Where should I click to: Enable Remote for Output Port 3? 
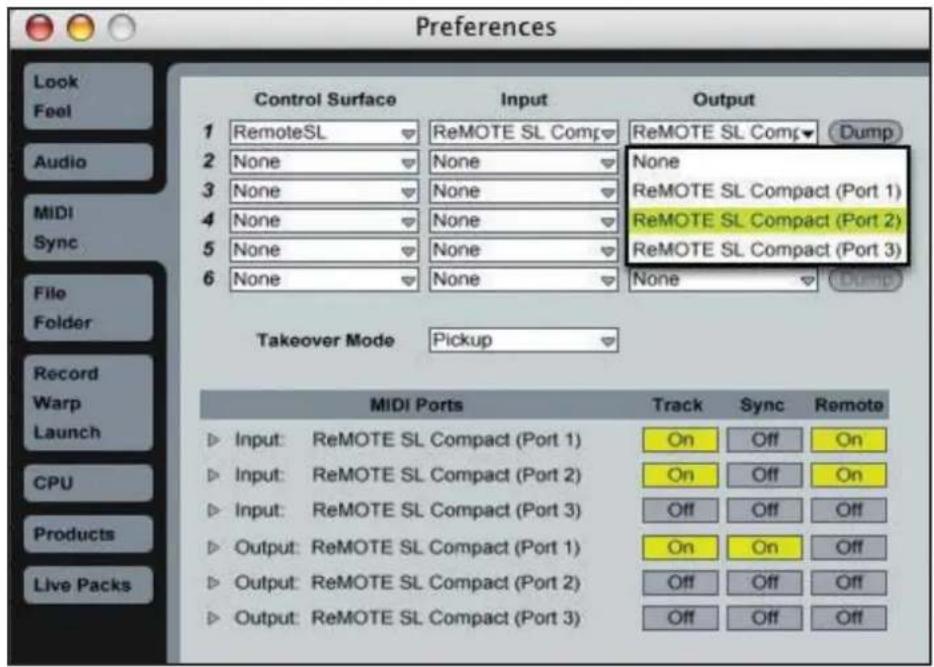coord(848,618)
